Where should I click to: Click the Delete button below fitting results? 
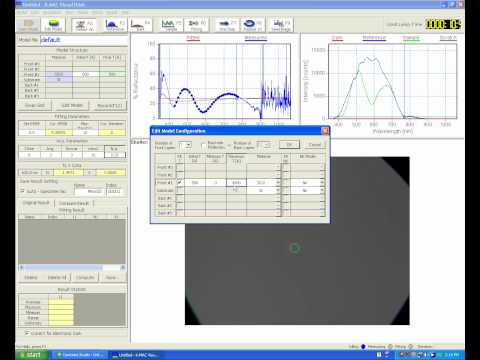coord(31,277)
